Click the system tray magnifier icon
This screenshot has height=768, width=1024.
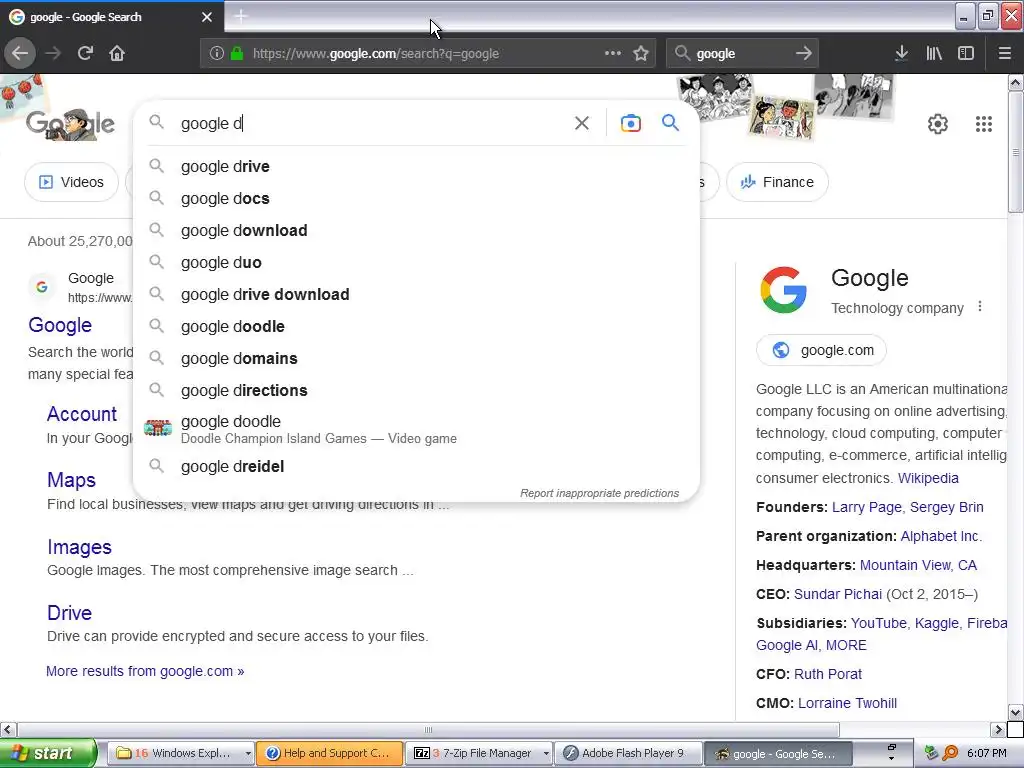coord(950,753)
